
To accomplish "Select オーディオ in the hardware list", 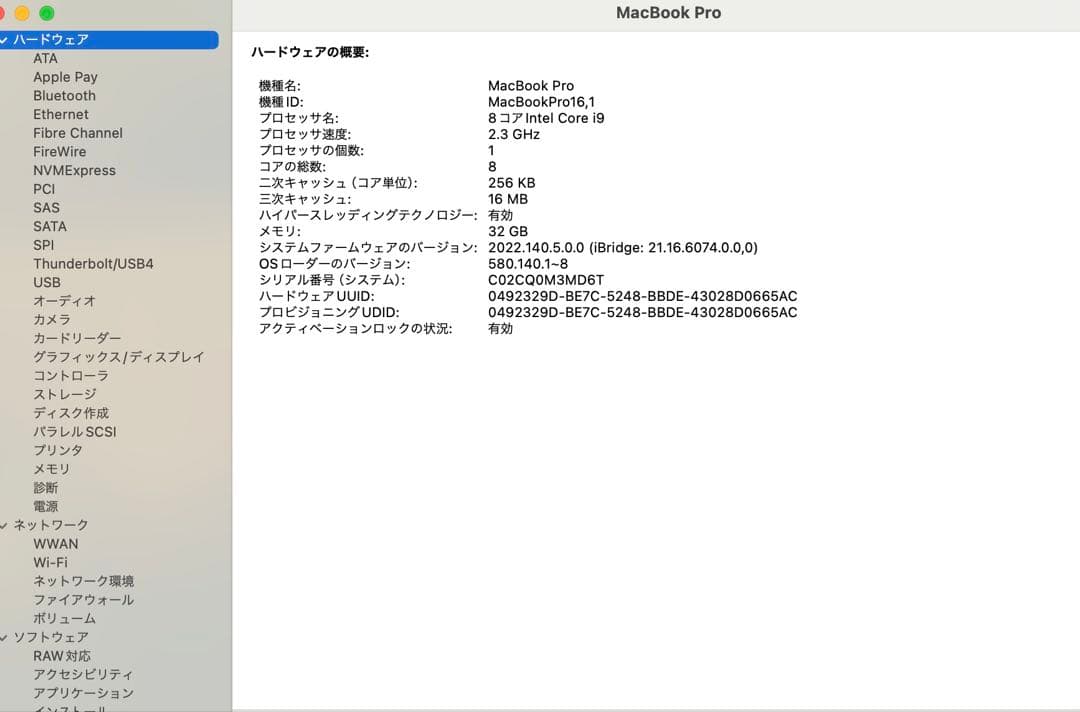I will point(60,300).
